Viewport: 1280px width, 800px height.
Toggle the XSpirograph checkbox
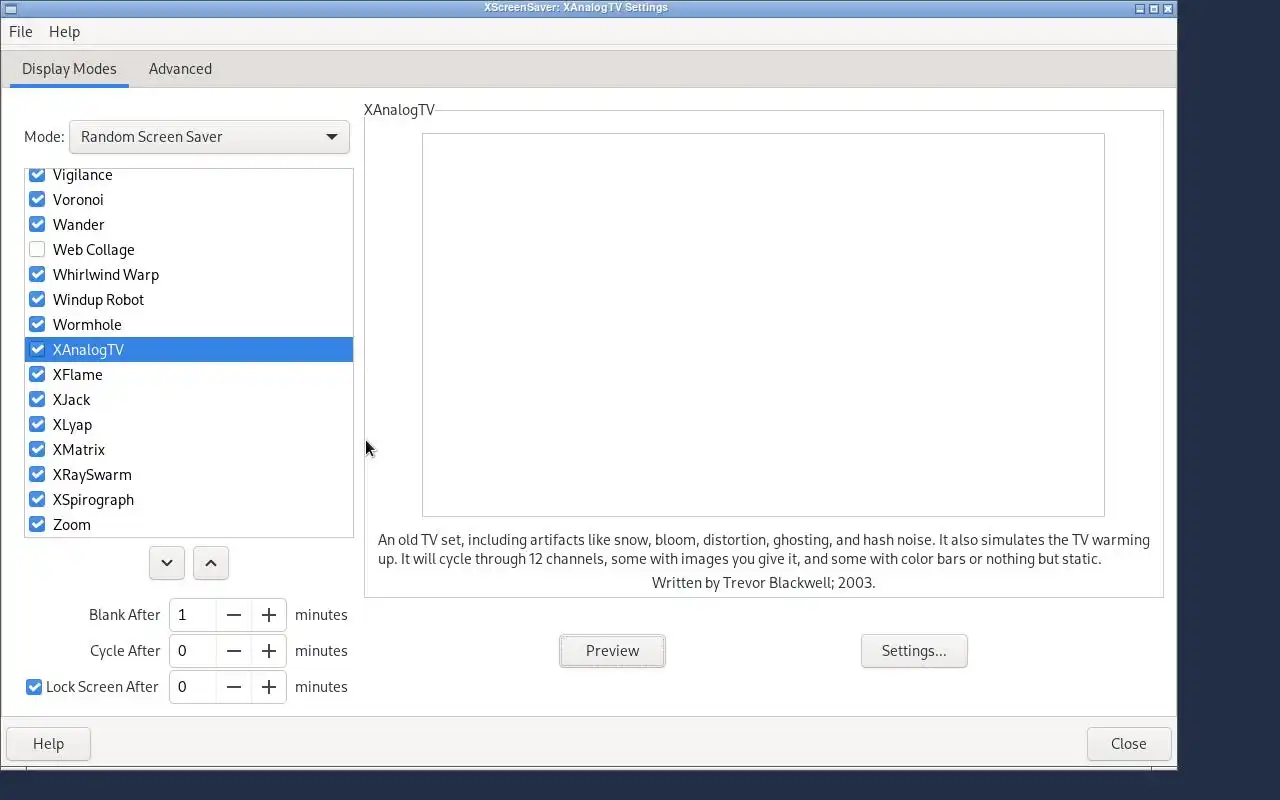pyautogui.click(x=37, y=500)
